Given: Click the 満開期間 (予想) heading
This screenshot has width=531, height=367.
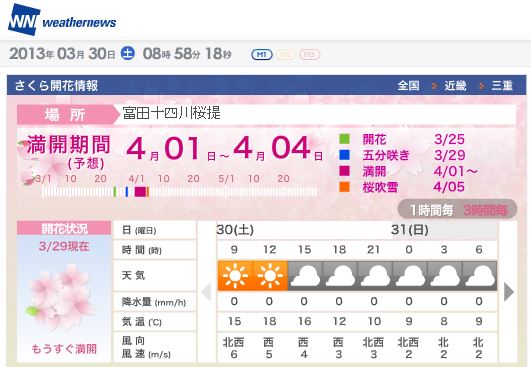Looking at the screenshot, I should 69,152.
